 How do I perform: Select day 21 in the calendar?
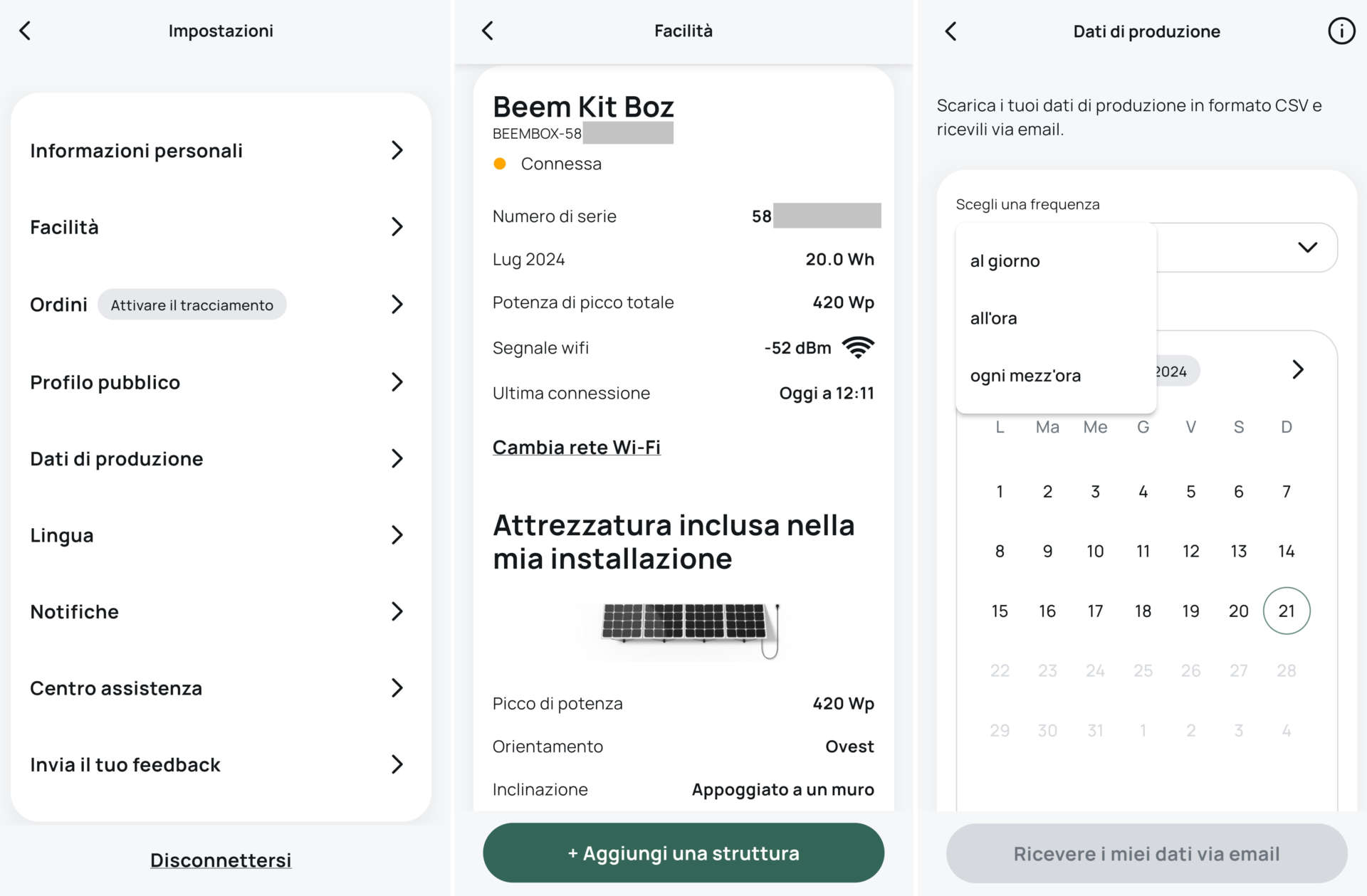tap(1286, 611)
